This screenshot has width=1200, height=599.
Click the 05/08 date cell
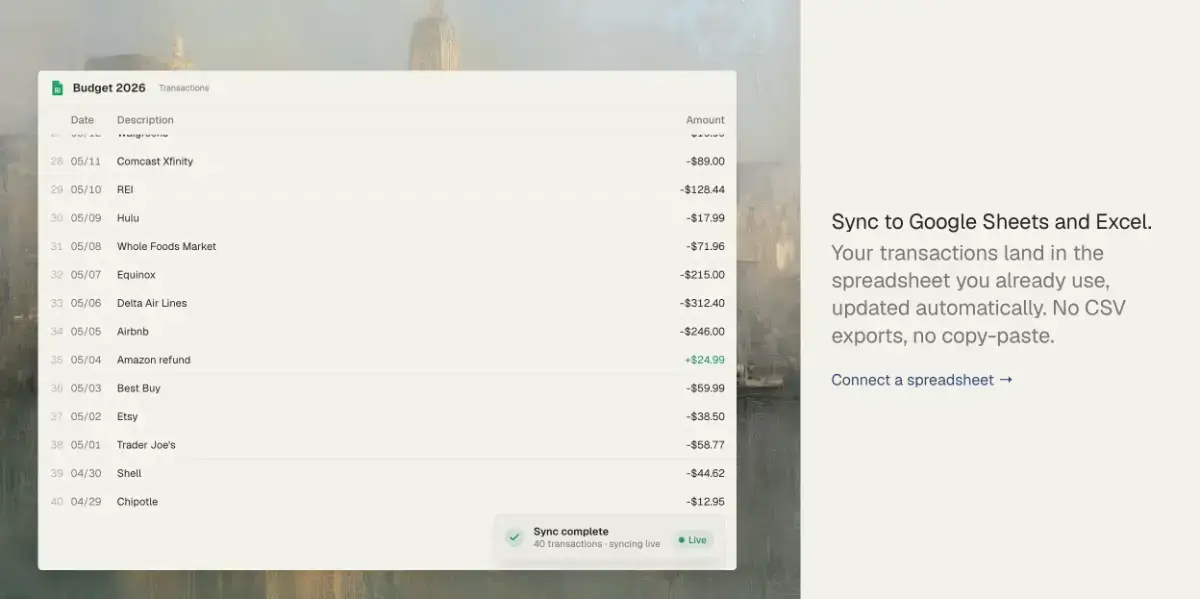pos(86,246)
